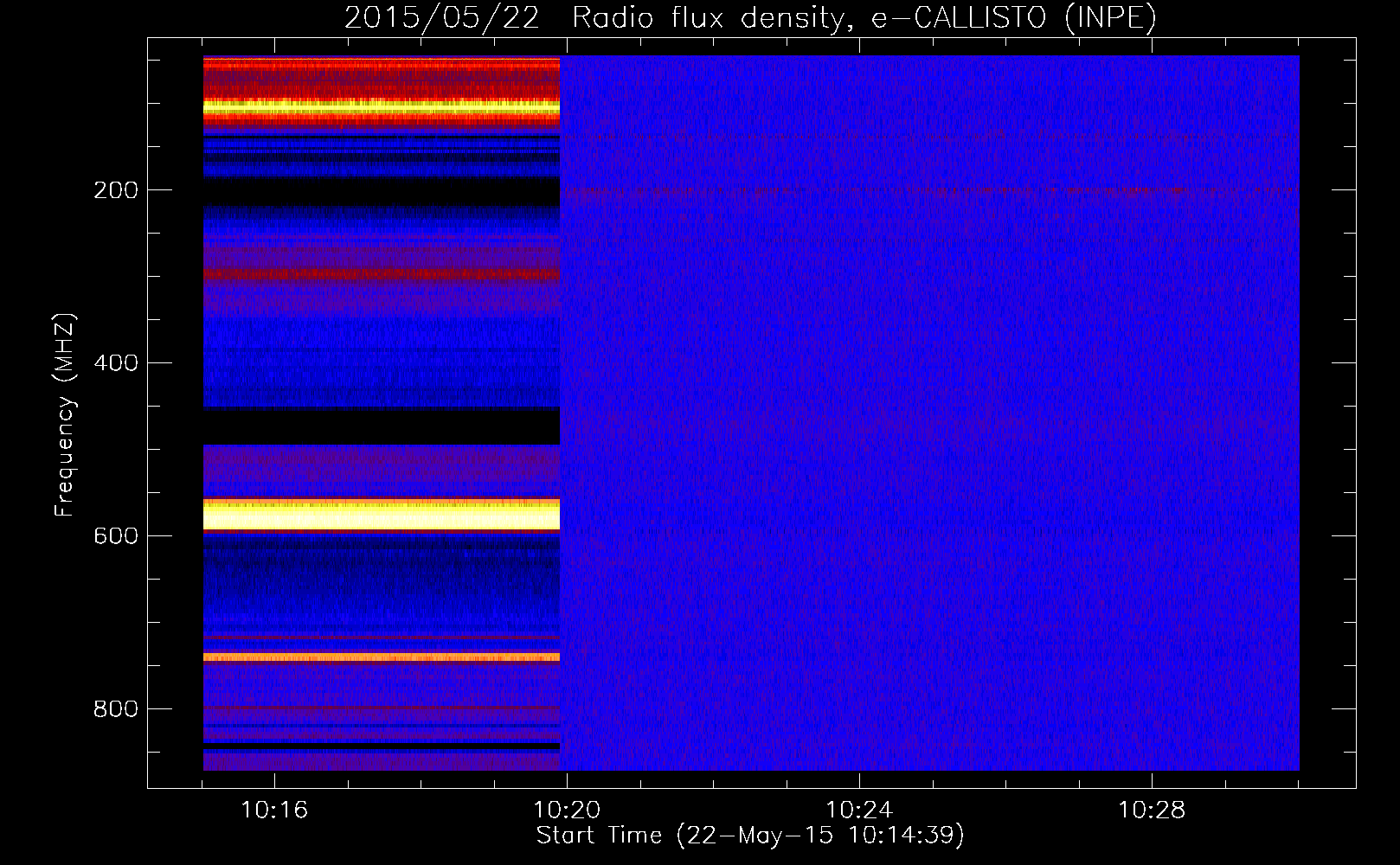1400x865 pixels.
Task: Click the 10:16 time tick label
Action: (x=274, y=811)
